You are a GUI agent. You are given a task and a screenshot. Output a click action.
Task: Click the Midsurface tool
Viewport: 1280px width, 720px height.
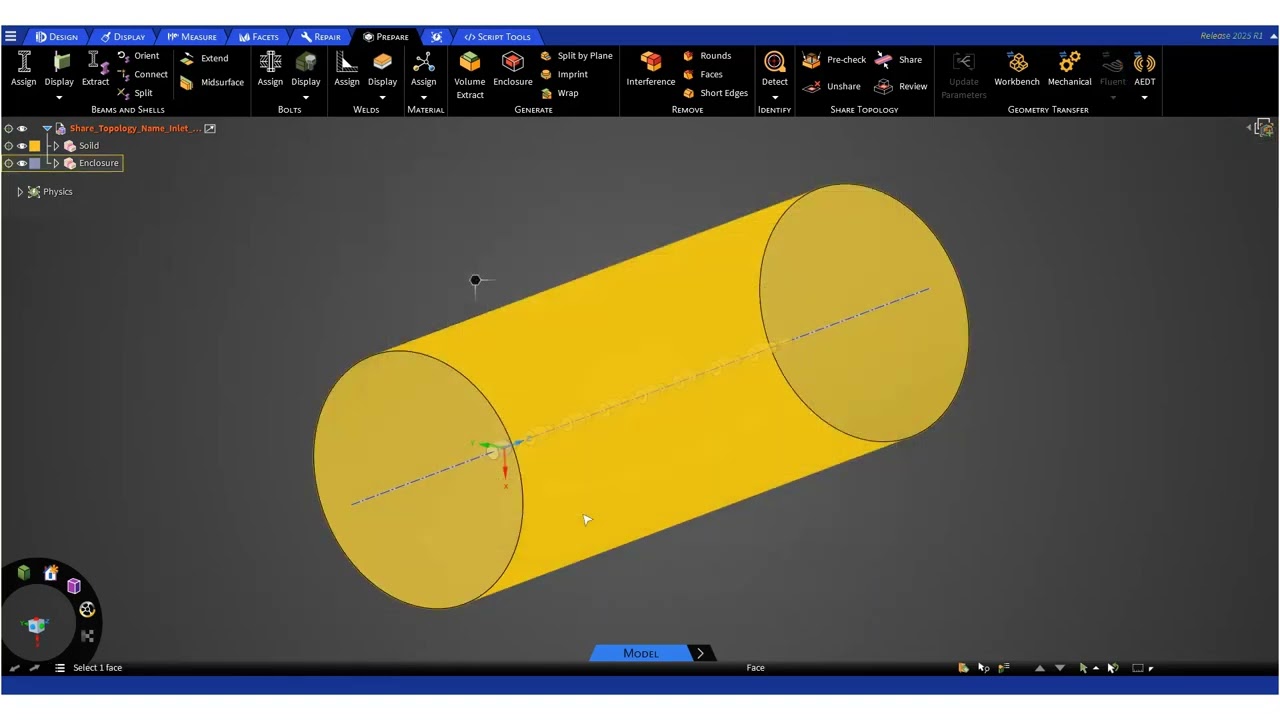click(x=211, y=82)
